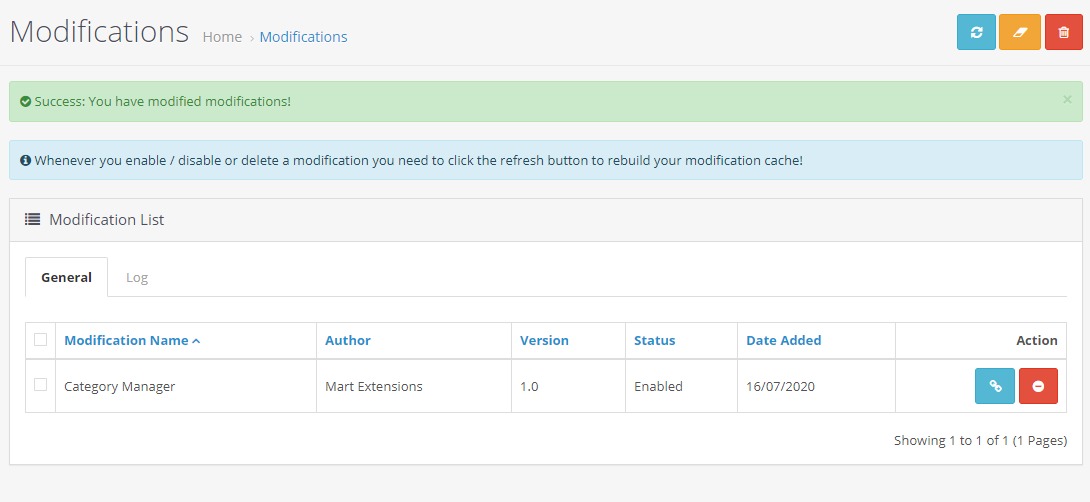Viewport: 1090px width, 502px height.
Task: Check the Category Manager row checkbox
Action: click(41, 385)
